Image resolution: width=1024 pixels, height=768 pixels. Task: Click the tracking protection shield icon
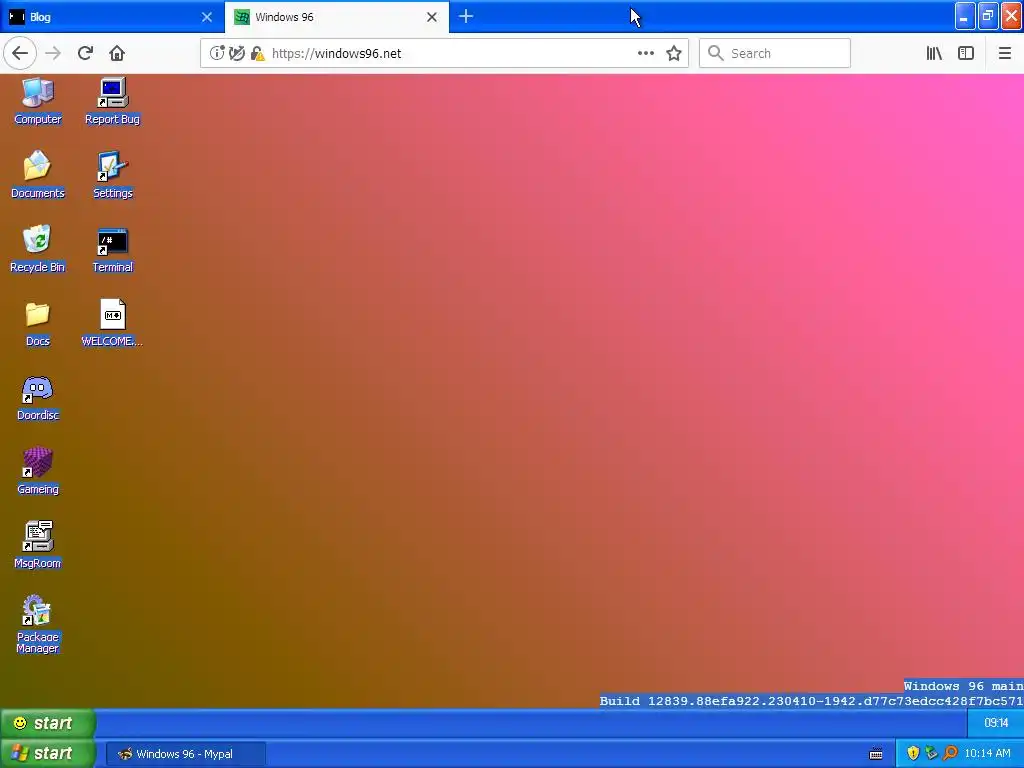coord(237,53)
